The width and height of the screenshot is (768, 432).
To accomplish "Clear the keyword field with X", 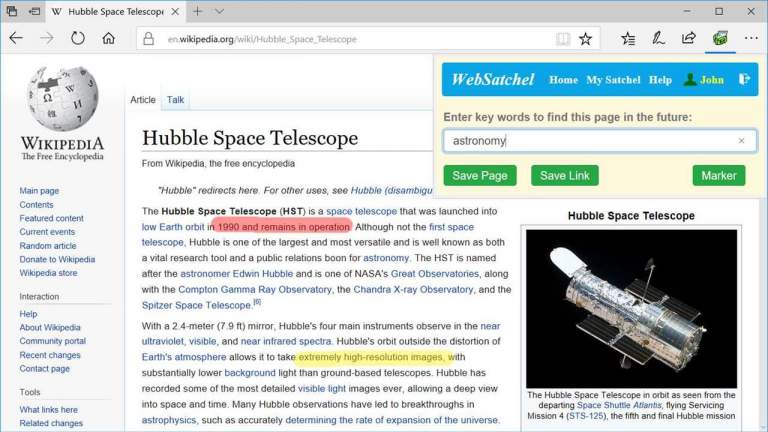I will tap(741, 141).
